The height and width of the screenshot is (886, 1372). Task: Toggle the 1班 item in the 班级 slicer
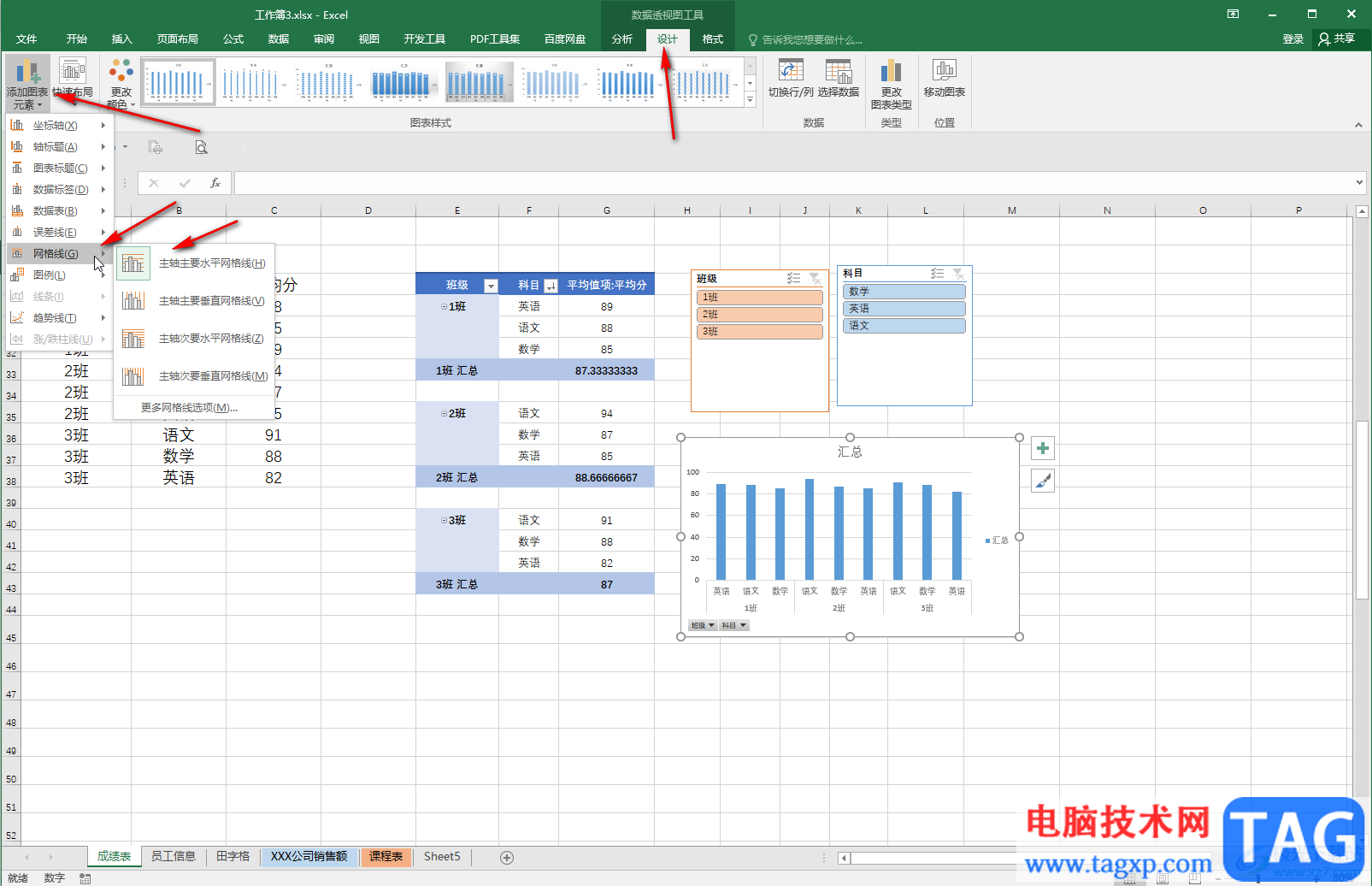tap(760, 298)
